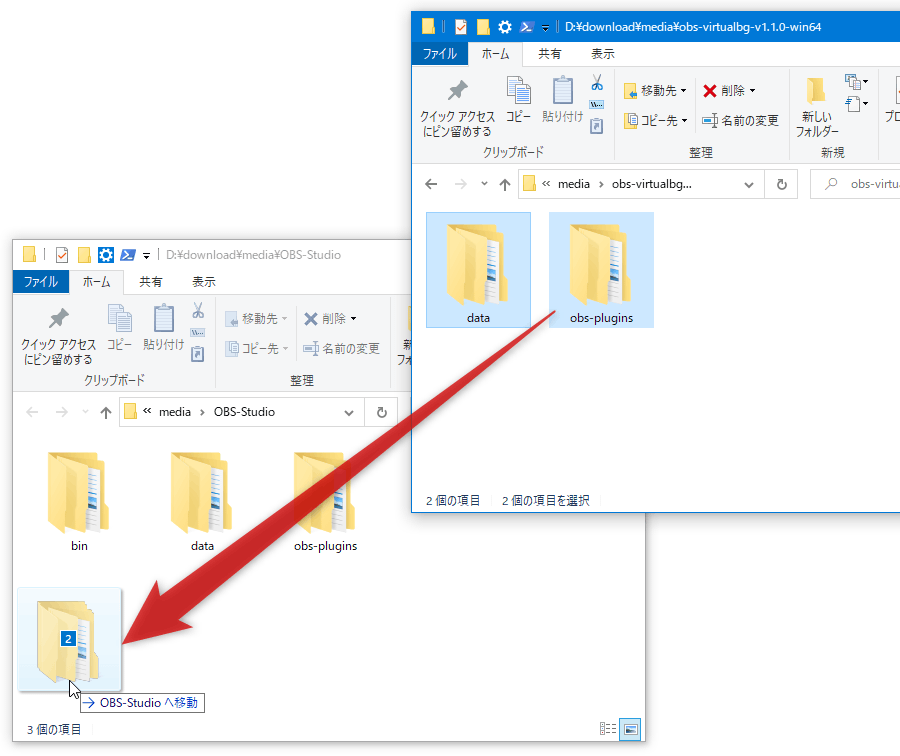The height and width of the screenshot is (756, 900).
Task: Refresh the OBS-Studio folder view
Action: tap(382, 413)
